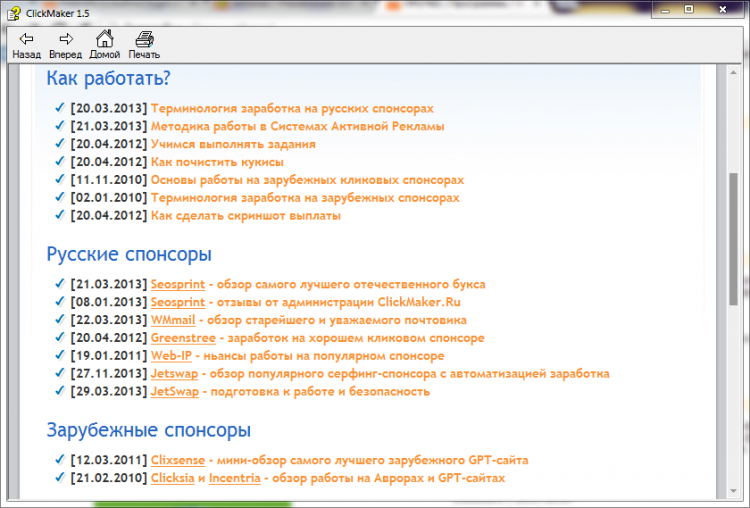Image resolution: width=750 pixels, height=508 pixels.
Task: Open the Incentria link
Action: (235, 478)
